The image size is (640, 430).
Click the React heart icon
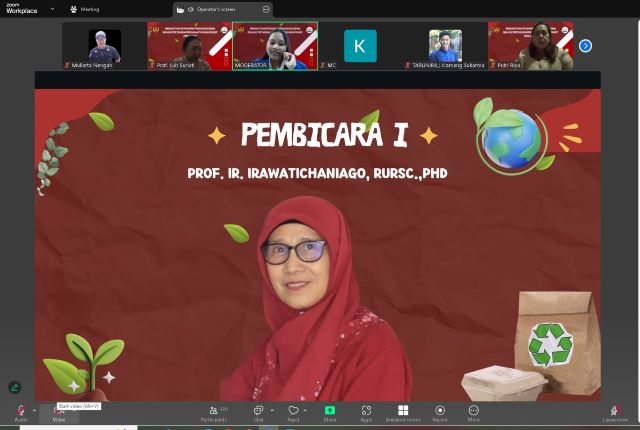[x=293, y=412]
